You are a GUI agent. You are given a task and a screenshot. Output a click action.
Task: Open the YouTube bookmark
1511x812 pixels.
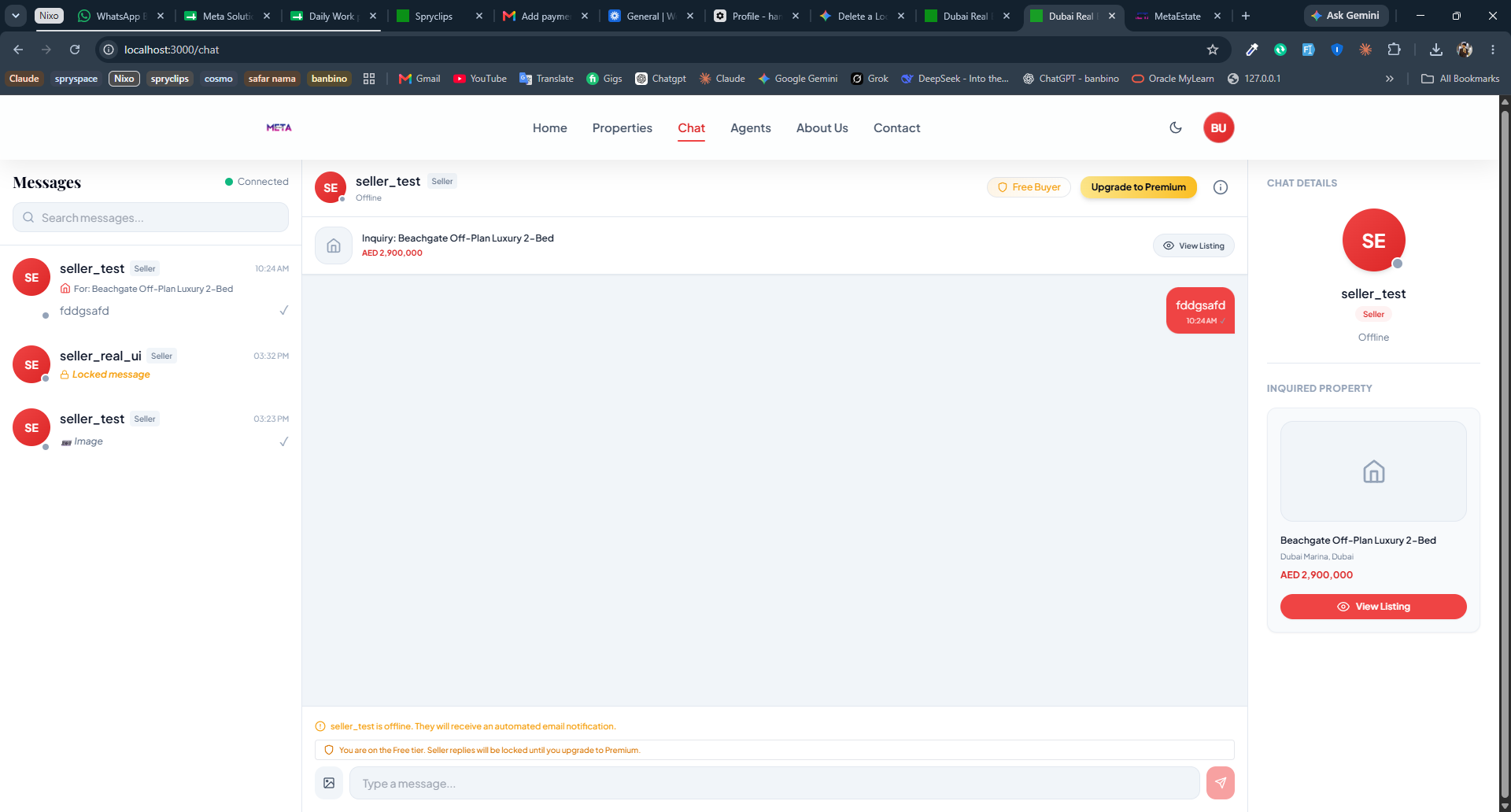(x=480, y=79)
